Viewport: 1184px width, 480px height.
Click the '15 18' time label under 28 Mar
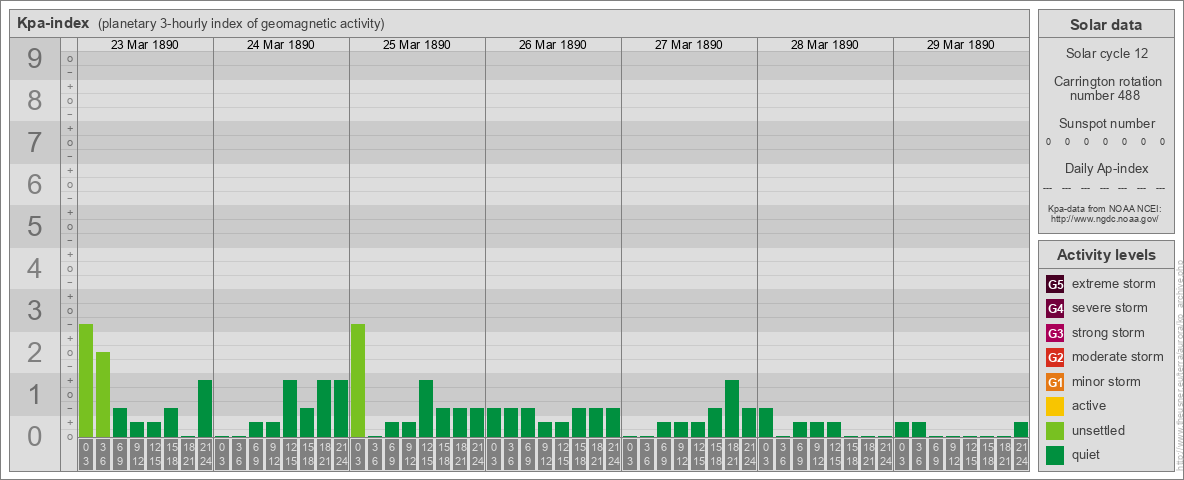coord(850,455)
